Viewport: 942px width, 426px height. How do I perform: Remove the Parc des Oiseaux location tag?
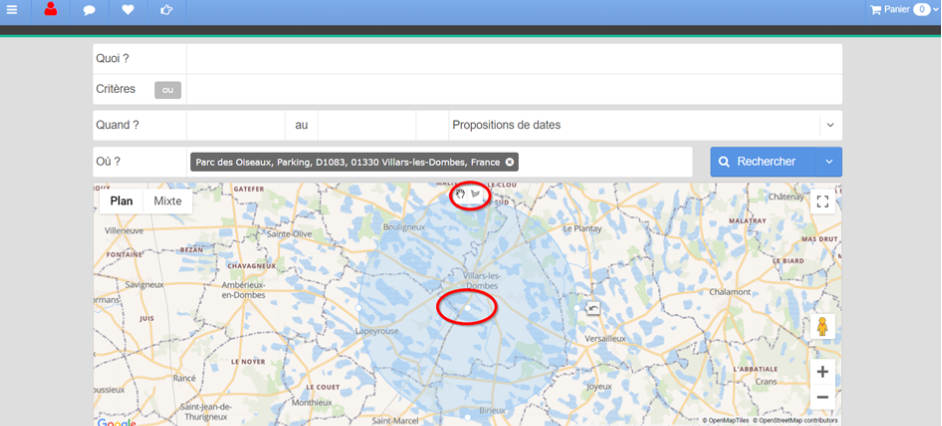pos(509,162)
